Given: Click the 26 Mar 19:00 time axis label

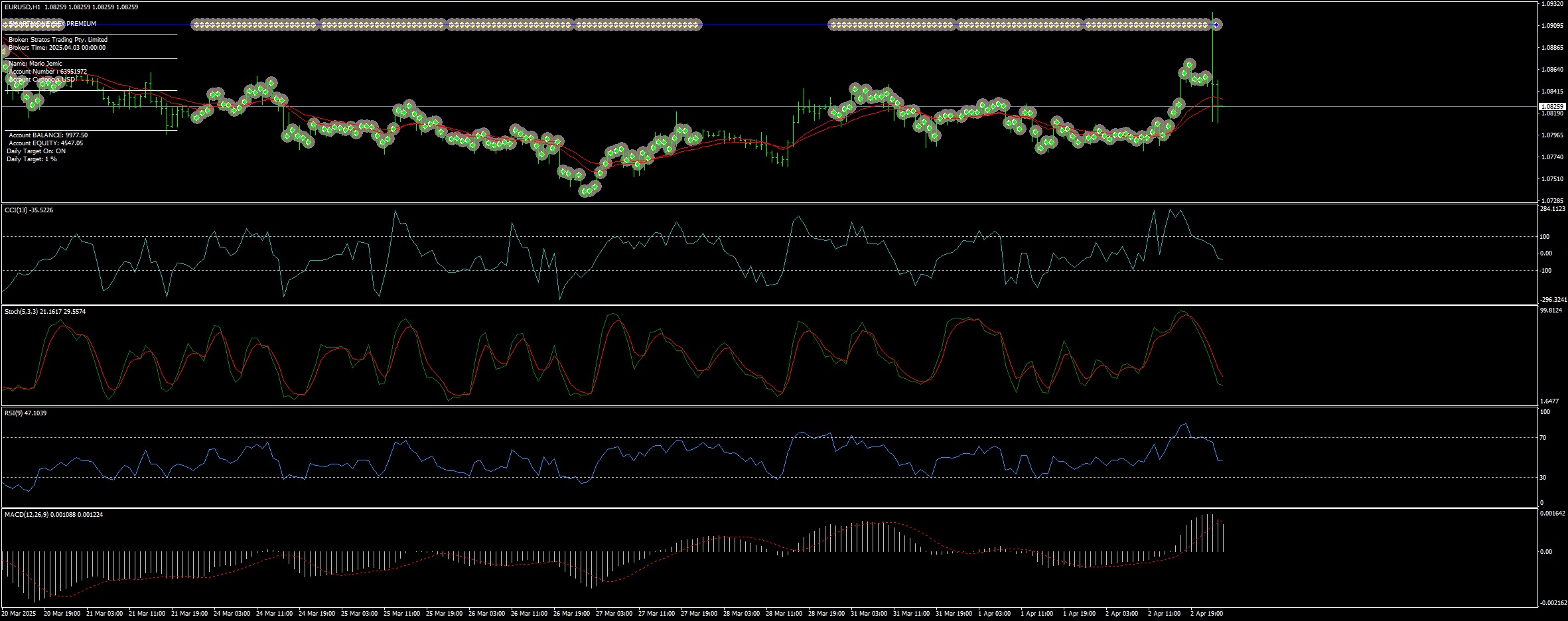Looking at the screenshot, I should 571,614.
